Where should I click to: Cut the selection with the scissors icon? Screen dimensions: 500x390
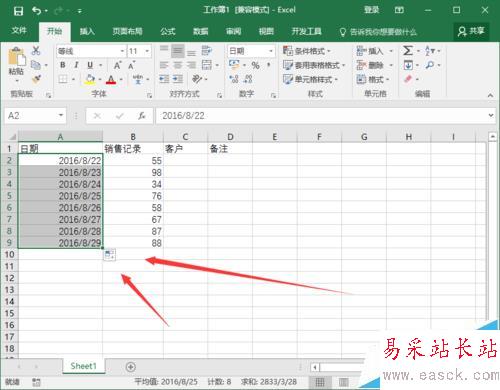pyautogui.click(x=36, y=51)
